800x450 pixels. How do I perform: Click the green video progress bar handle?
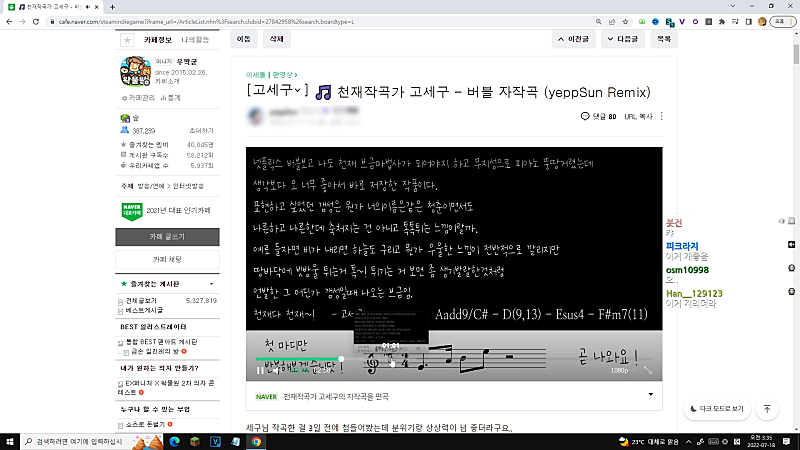[x=341, y=359]
